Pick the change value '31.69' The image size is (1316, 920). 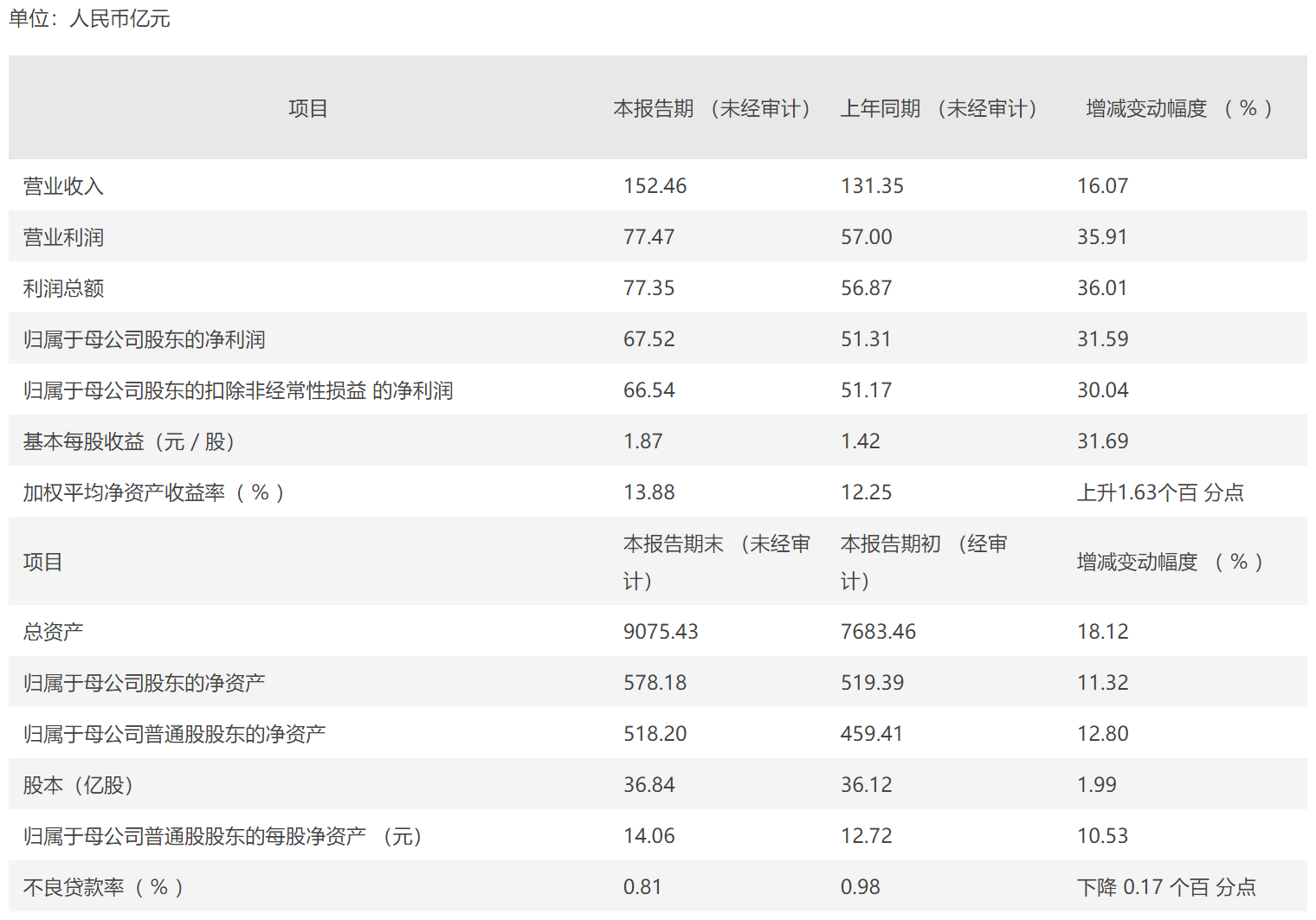[1102, 441]
